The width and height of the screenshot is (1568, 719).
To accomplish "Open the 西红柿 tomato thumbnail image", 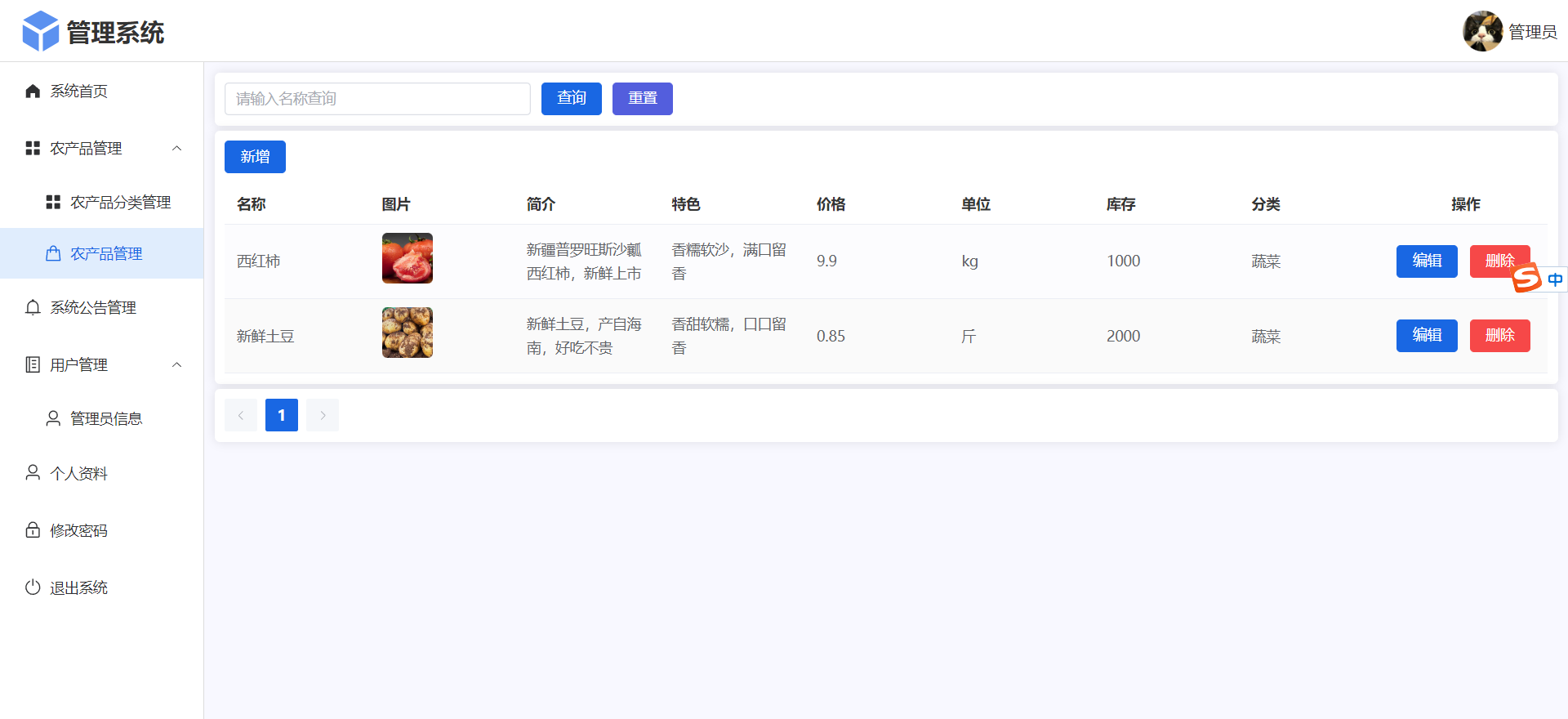I will point(408,258).
